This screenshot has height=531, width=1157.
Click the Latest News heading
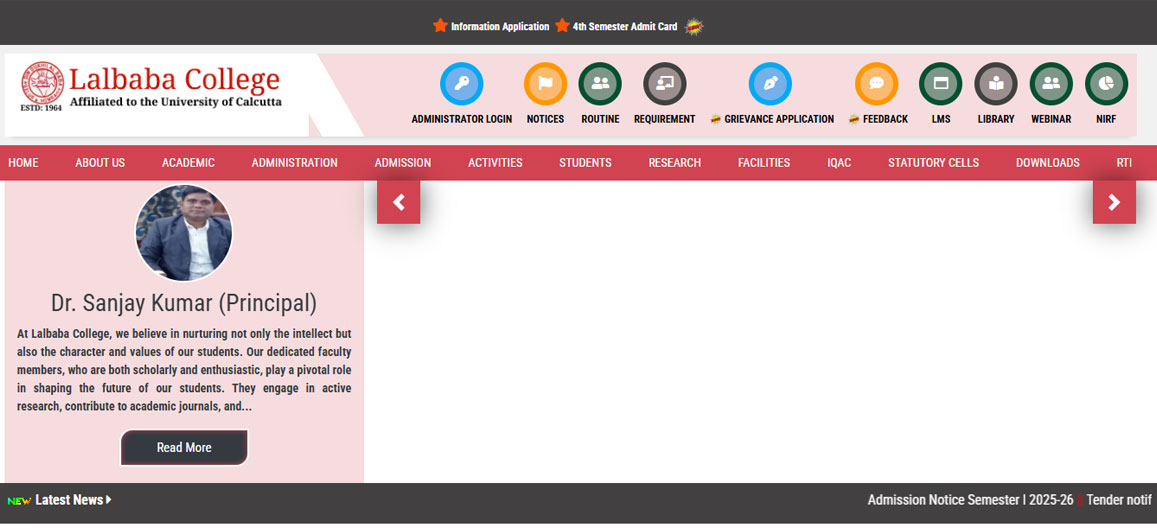[69, 500]
